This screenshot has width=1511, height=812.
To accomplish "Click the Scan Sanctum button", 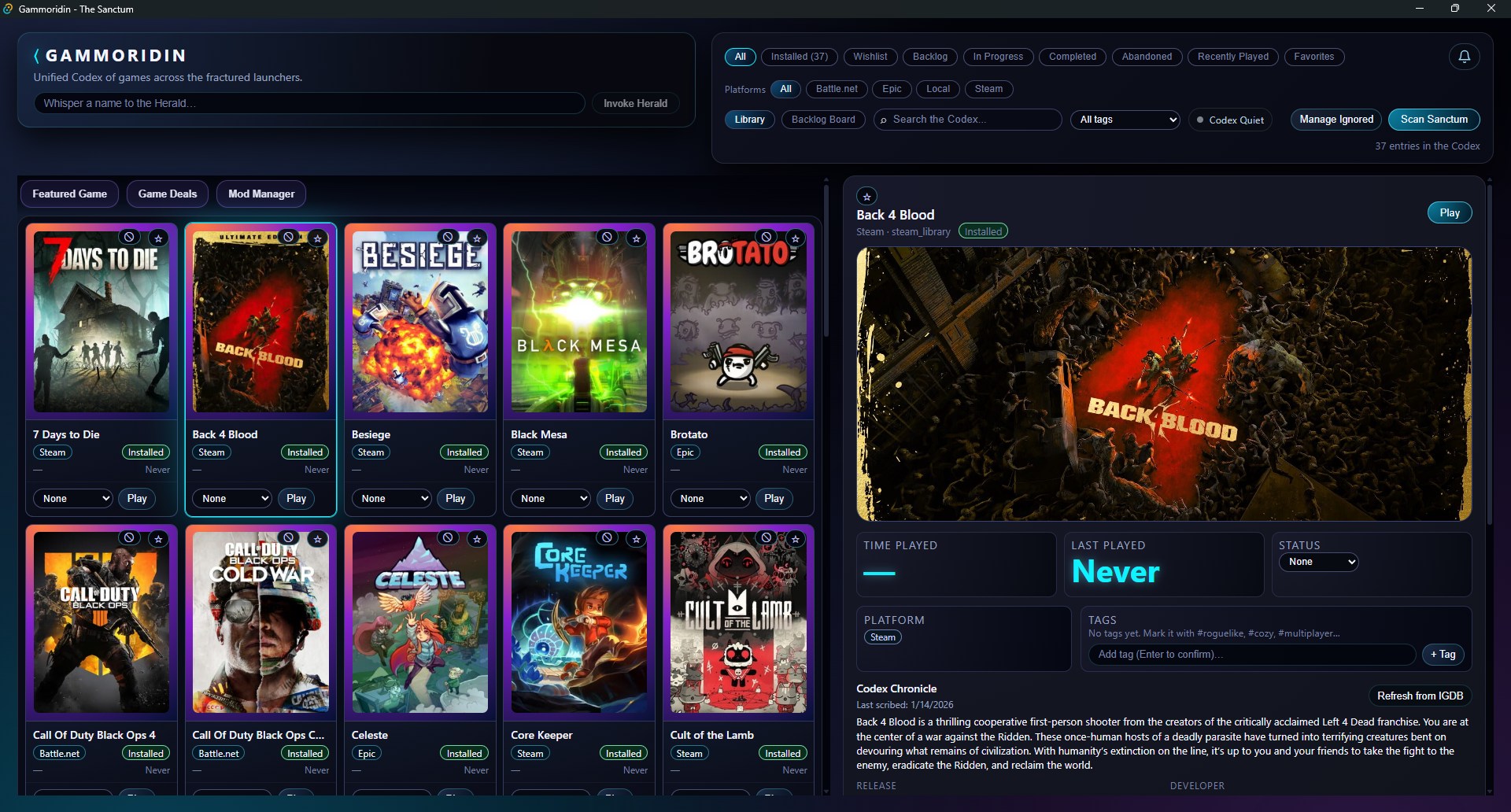I will [x=1434, y=119].
